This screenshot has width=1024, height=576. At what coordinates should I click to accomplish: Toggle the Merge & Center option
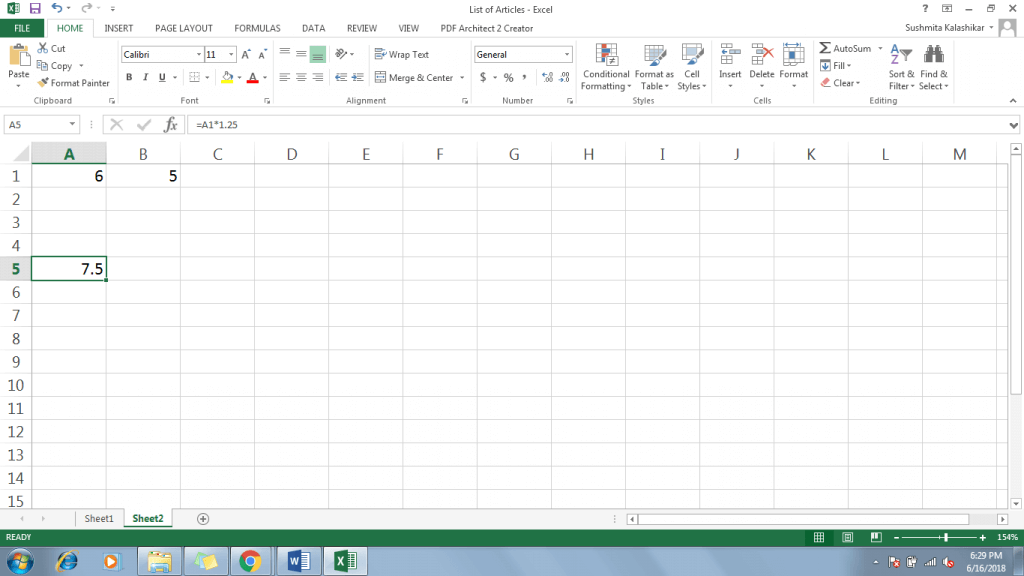(413, 77)
